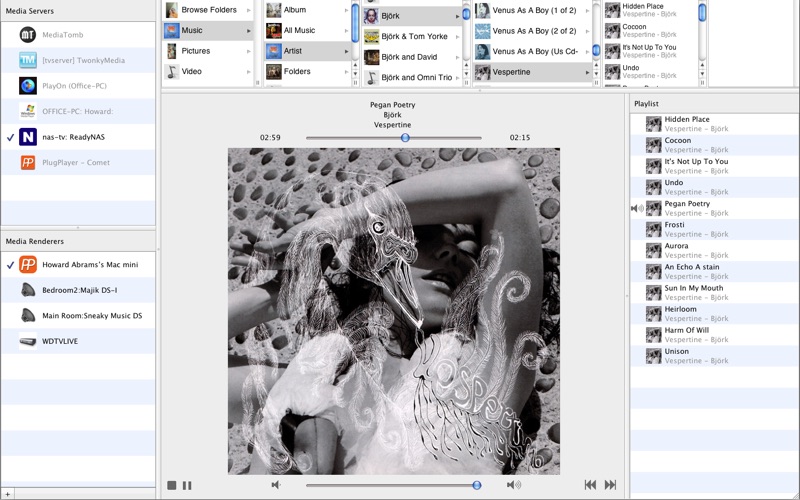Switch renderer to Bedroom2:Majik DS-I
This screenshot has height=500, width=800.
[79, 290]
